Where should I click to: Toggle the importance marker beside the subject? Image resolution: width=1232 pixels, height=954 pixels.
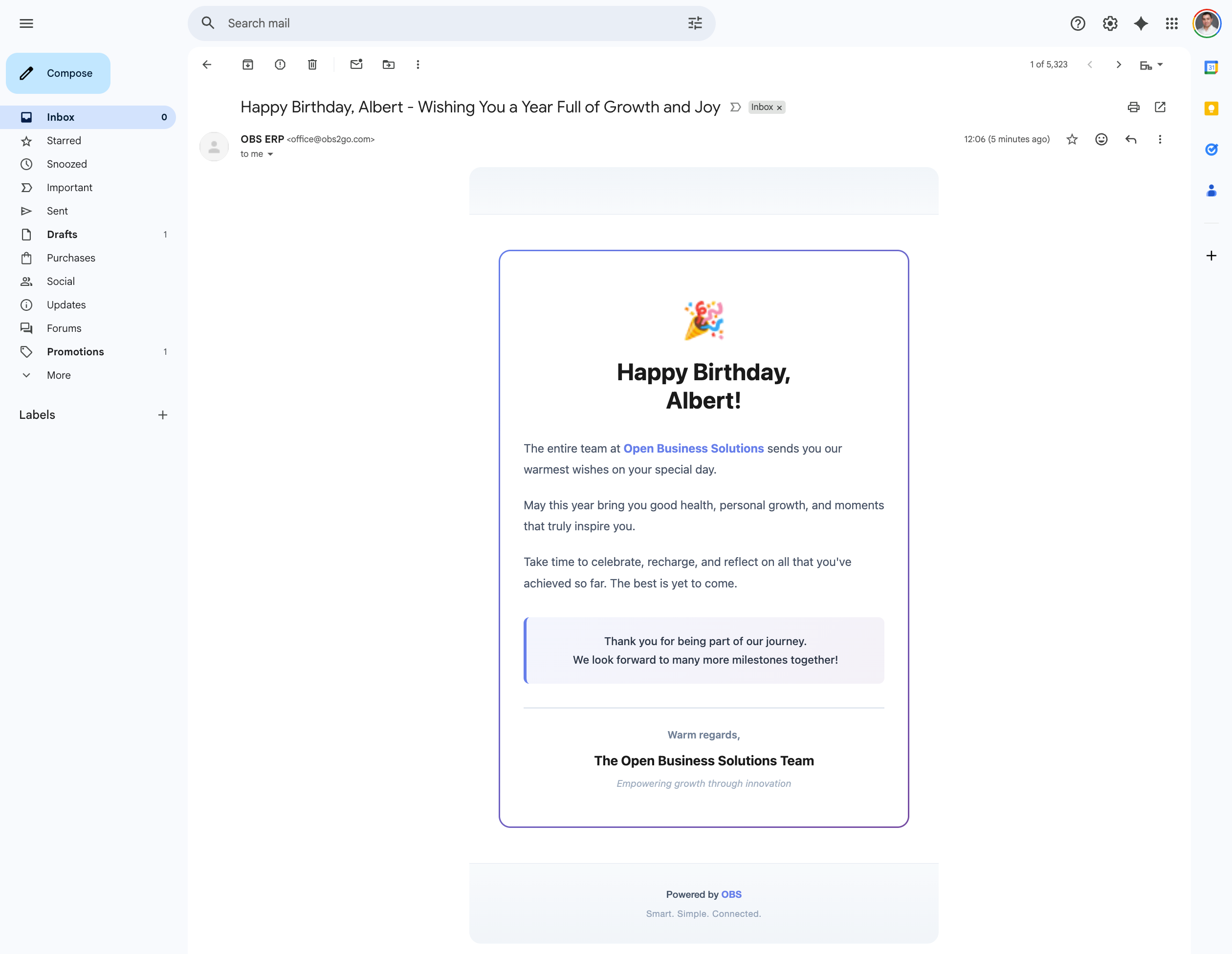(735, 107)
